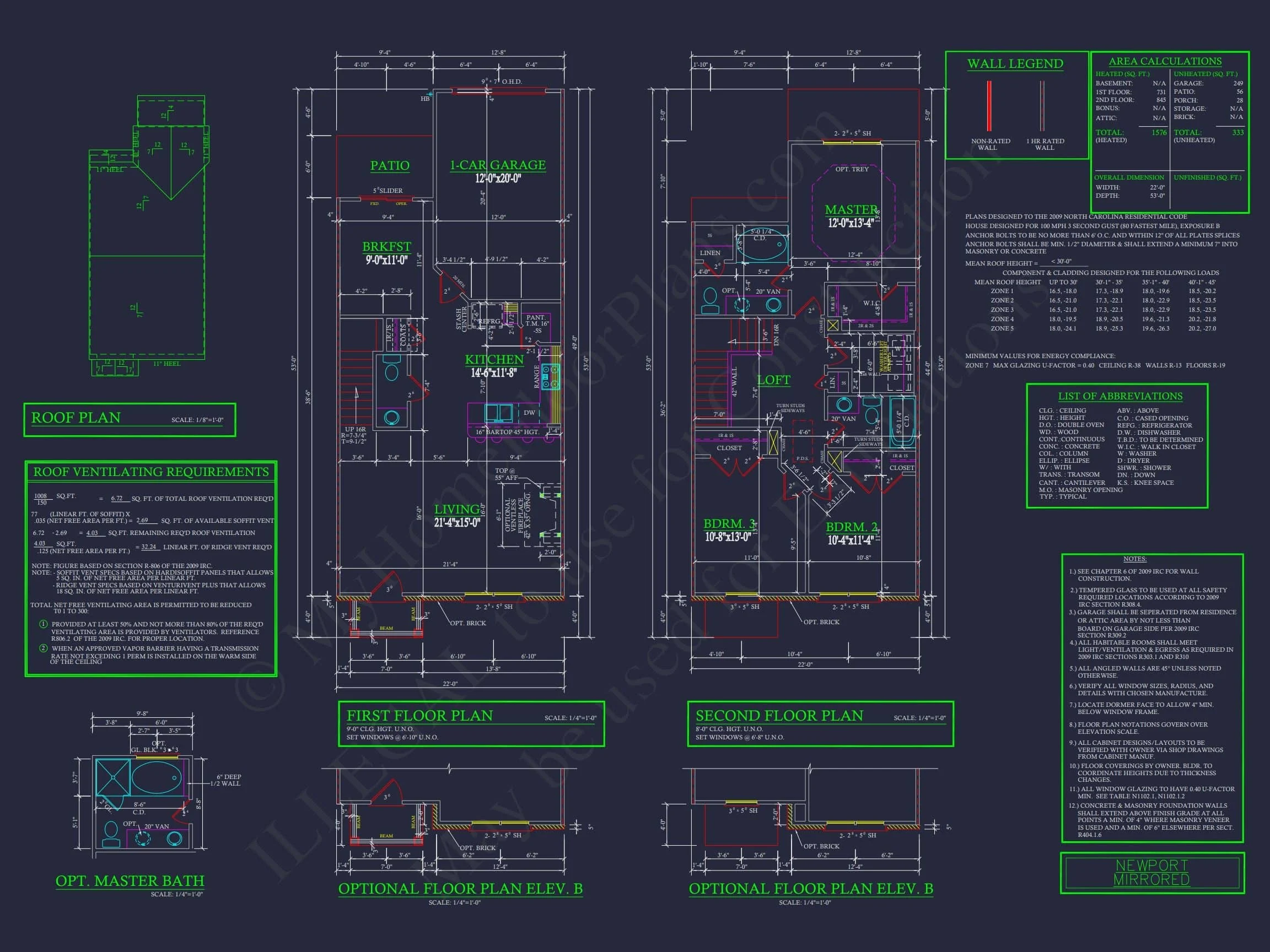Click the ROOF PLAN title label
The image size is (1270, 952).
[x=76, y=417]
